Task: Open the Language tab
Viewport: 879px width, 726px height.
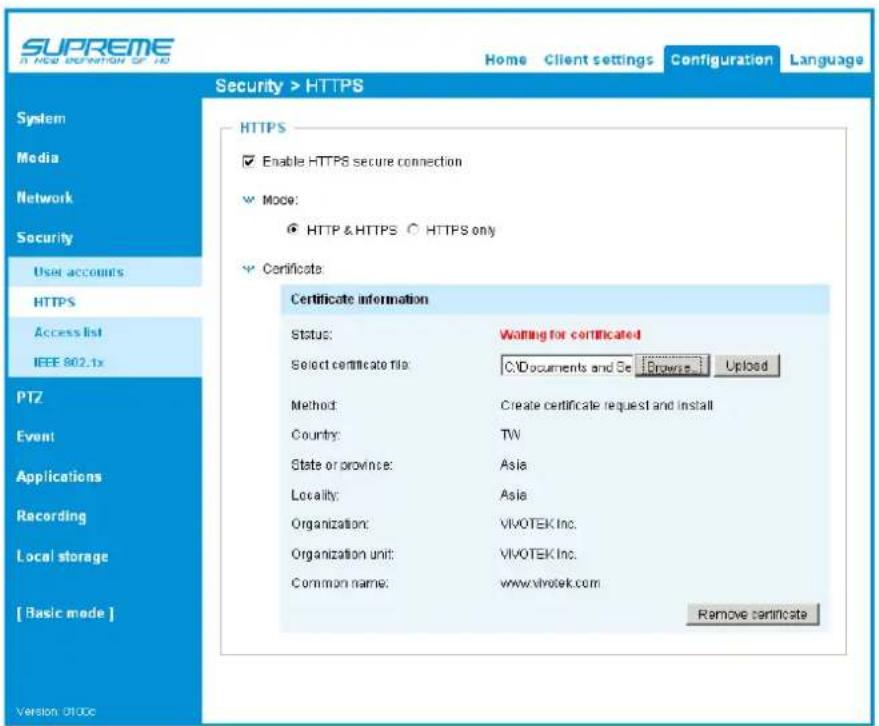Action: pos(826,60)
